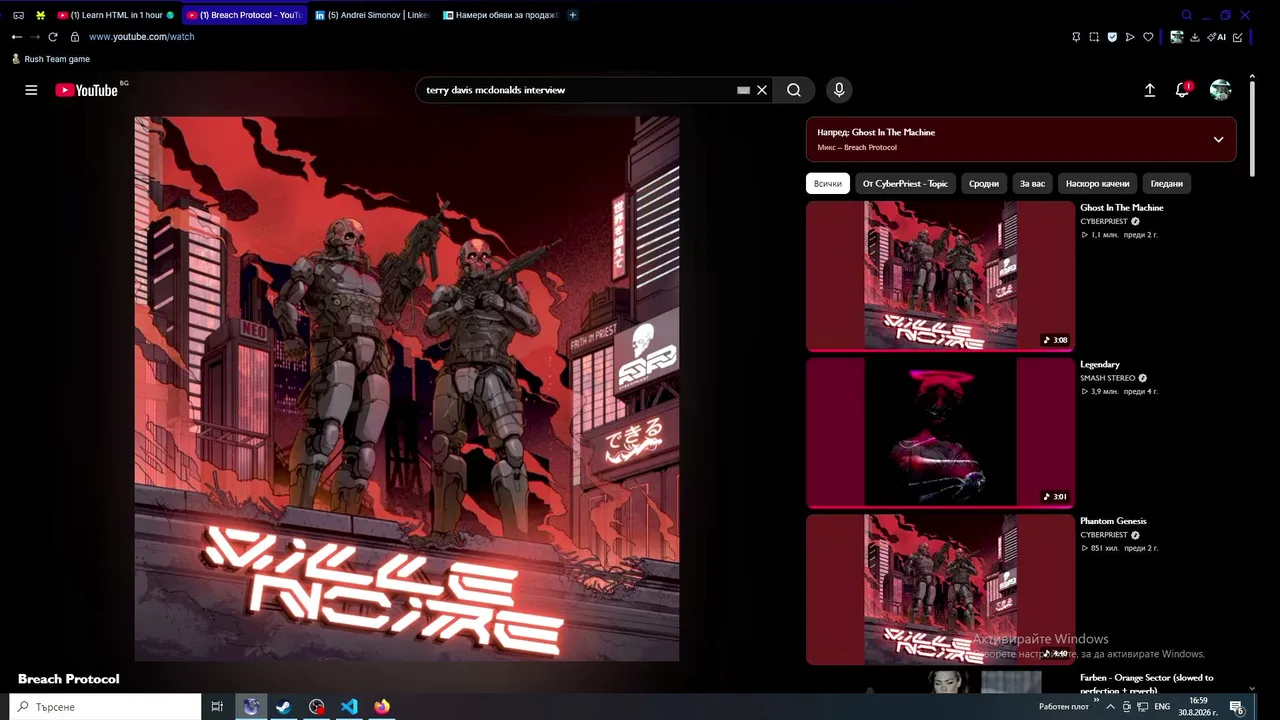Bookmark page with the heart icon

pyautogui.click(x=1148, y=37)
